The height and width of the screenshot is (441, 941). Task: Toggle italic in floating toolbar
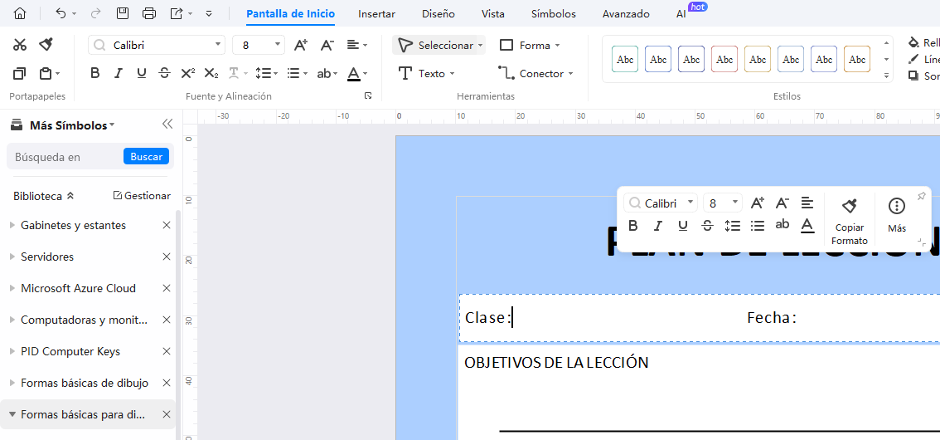click(x=658, y=226)
